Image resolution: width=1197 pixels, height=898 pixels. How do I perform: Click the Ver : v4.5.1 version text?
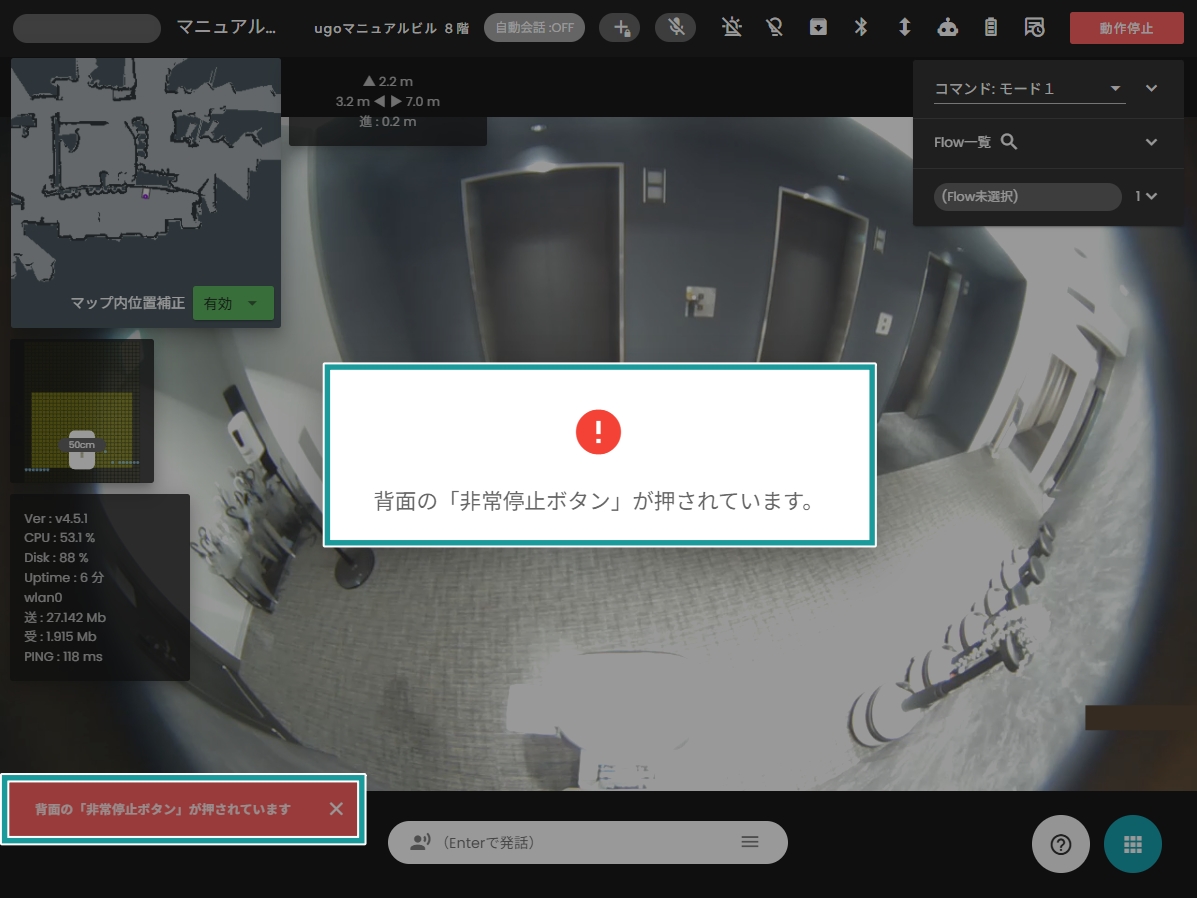coord(56,518)
